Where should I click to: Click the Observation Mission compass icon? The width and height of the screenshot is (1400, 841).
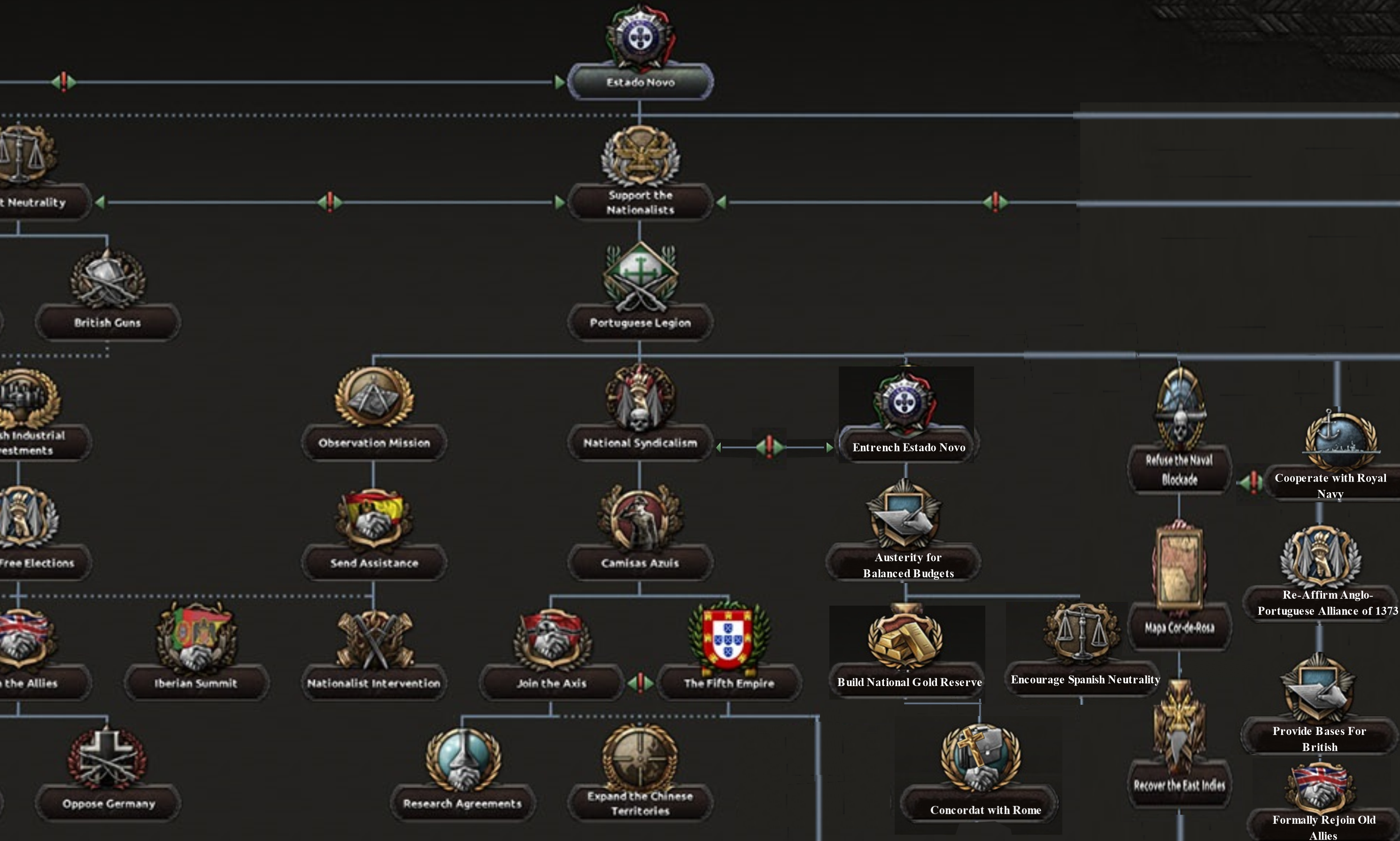click(374, 397)
